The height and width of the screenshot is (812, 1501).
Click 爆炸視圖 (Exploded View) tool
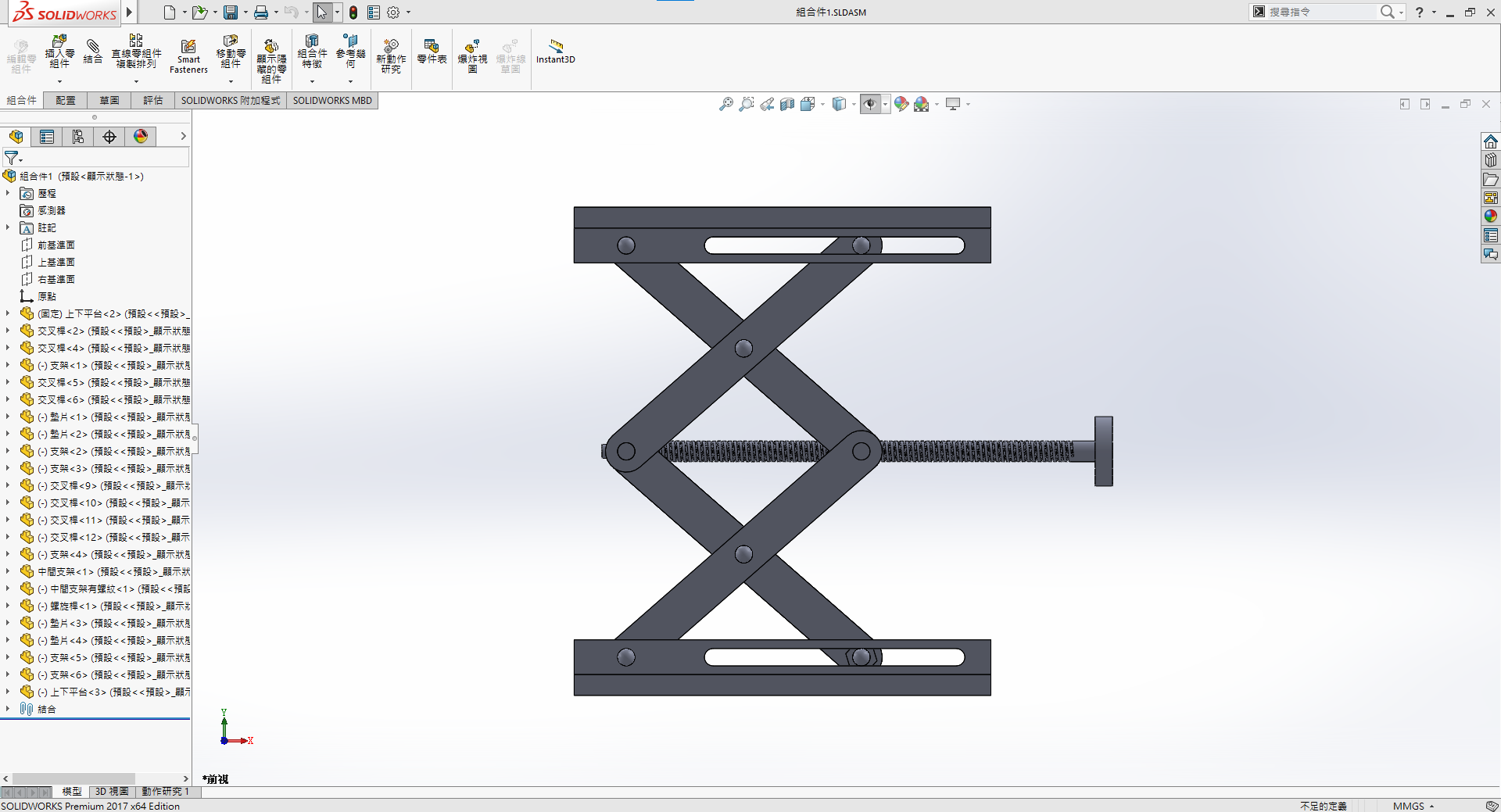click(x=472, y=56)
